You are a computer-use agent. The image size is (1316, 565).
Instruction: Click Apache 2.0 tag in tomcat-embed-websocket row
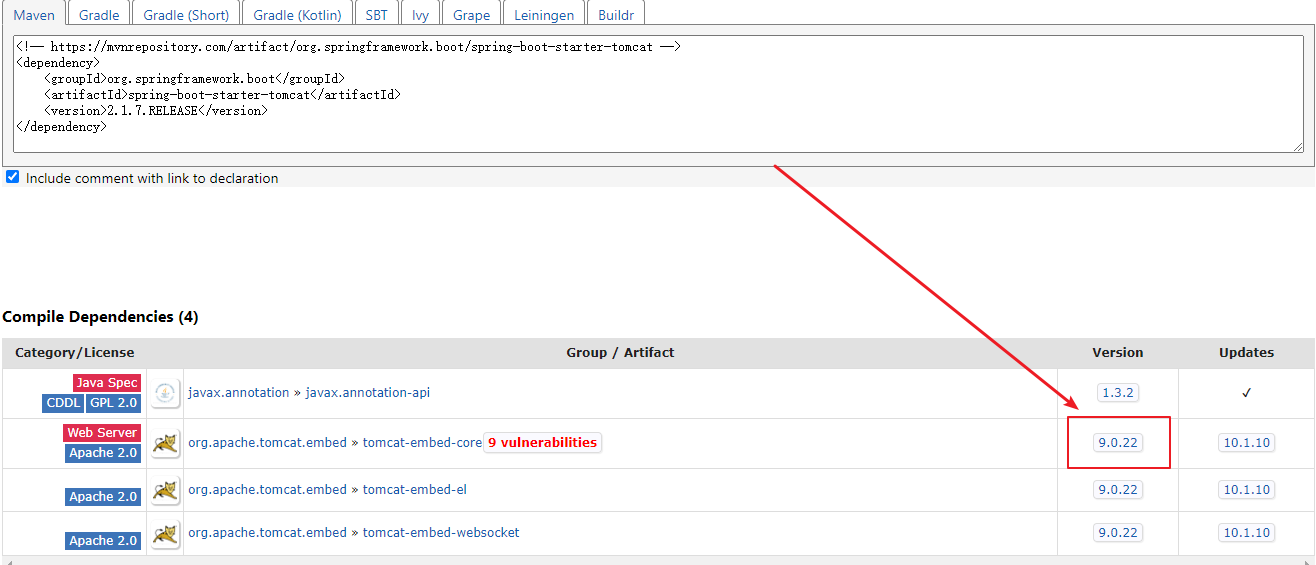click(x=104, y=541)
